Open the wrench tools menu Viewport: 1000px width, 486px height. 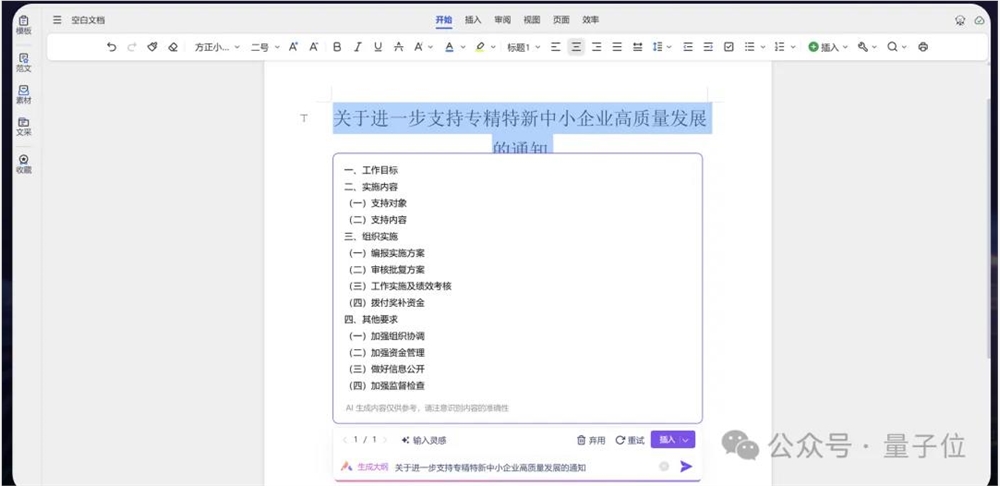coord(867,47)
